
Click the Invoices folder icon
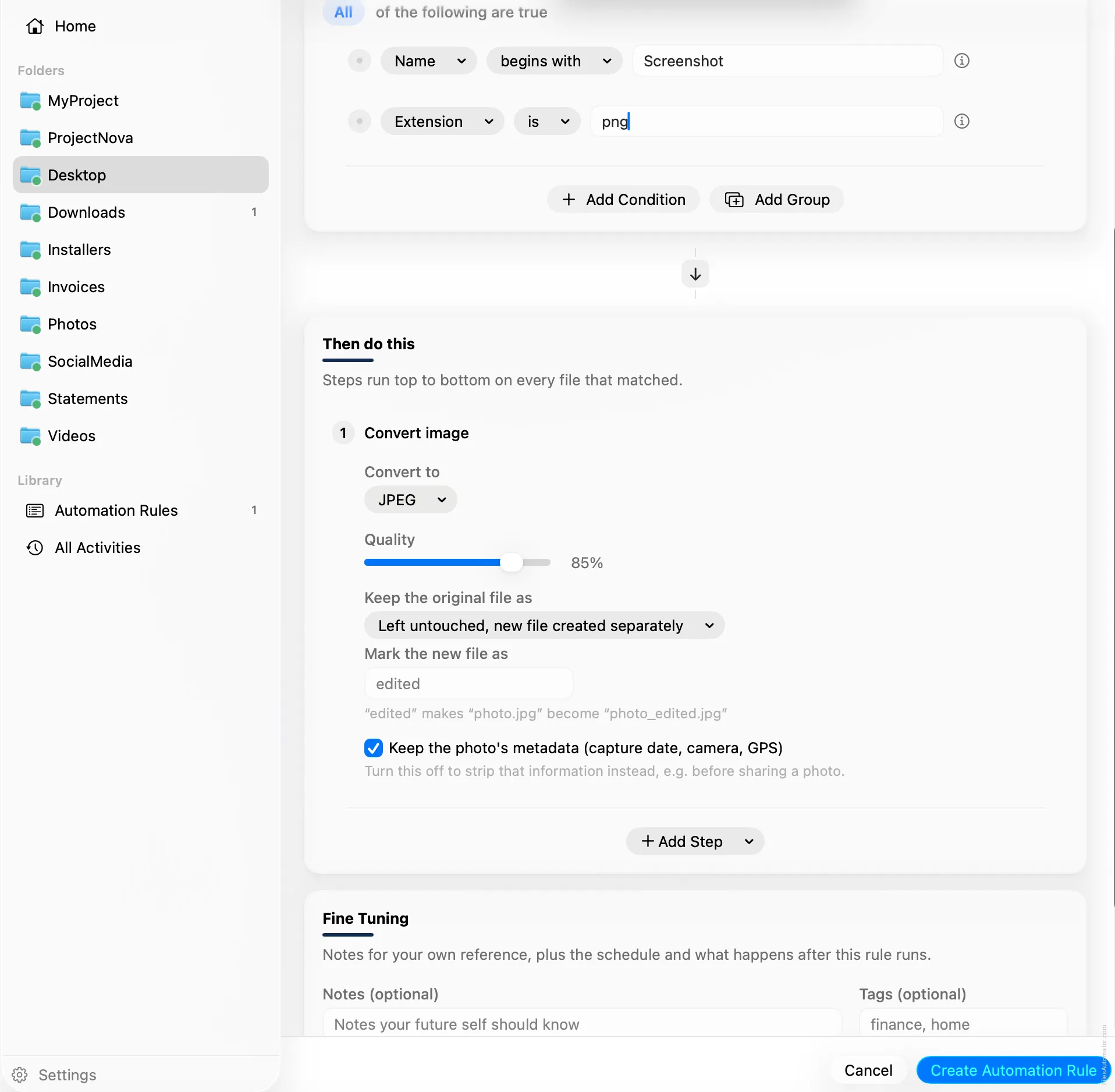pos(30,287)
